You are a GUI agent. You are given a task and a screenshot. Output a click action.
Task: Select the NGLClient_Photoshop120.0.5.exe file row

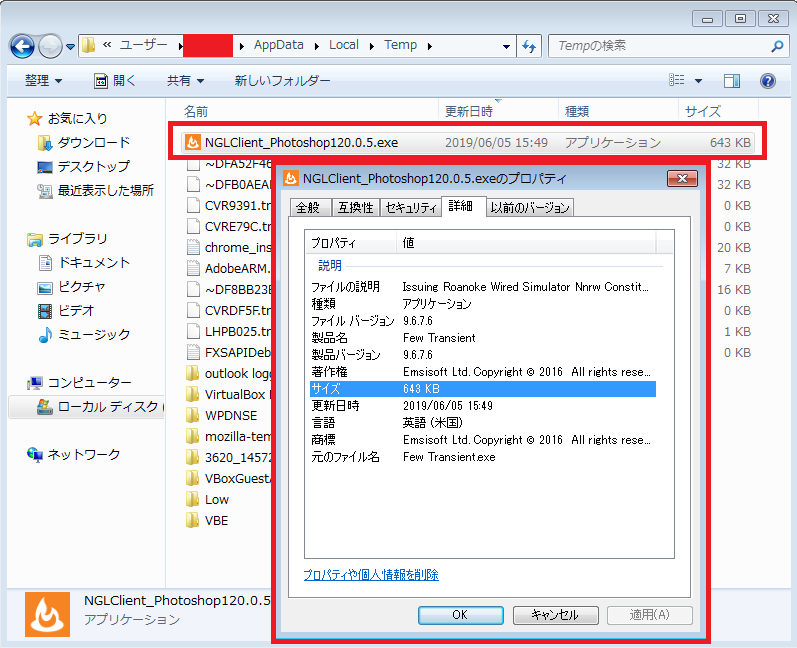click(x=467, y=142)
